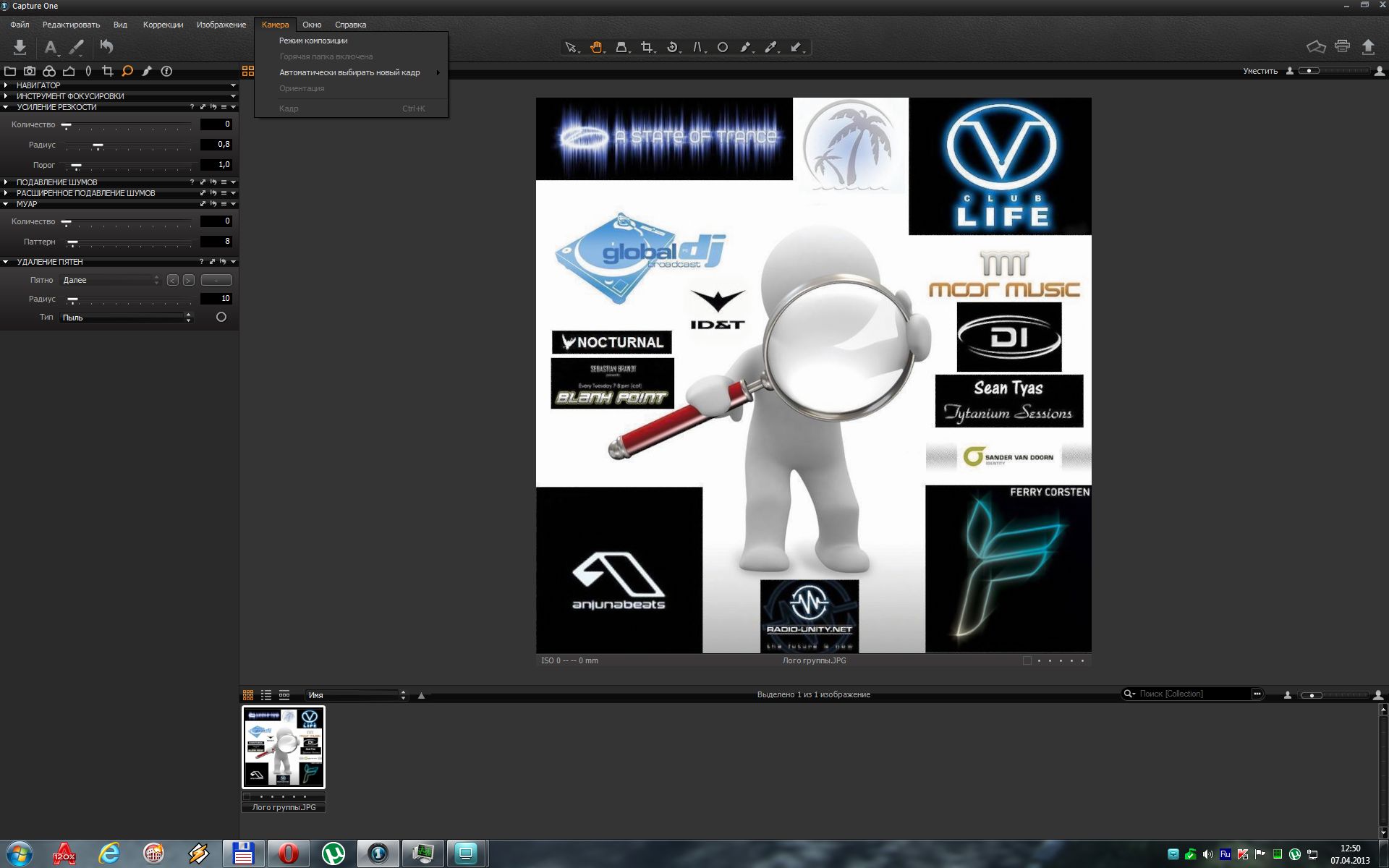Toggle color tag square under main image

coord(1027,660)
